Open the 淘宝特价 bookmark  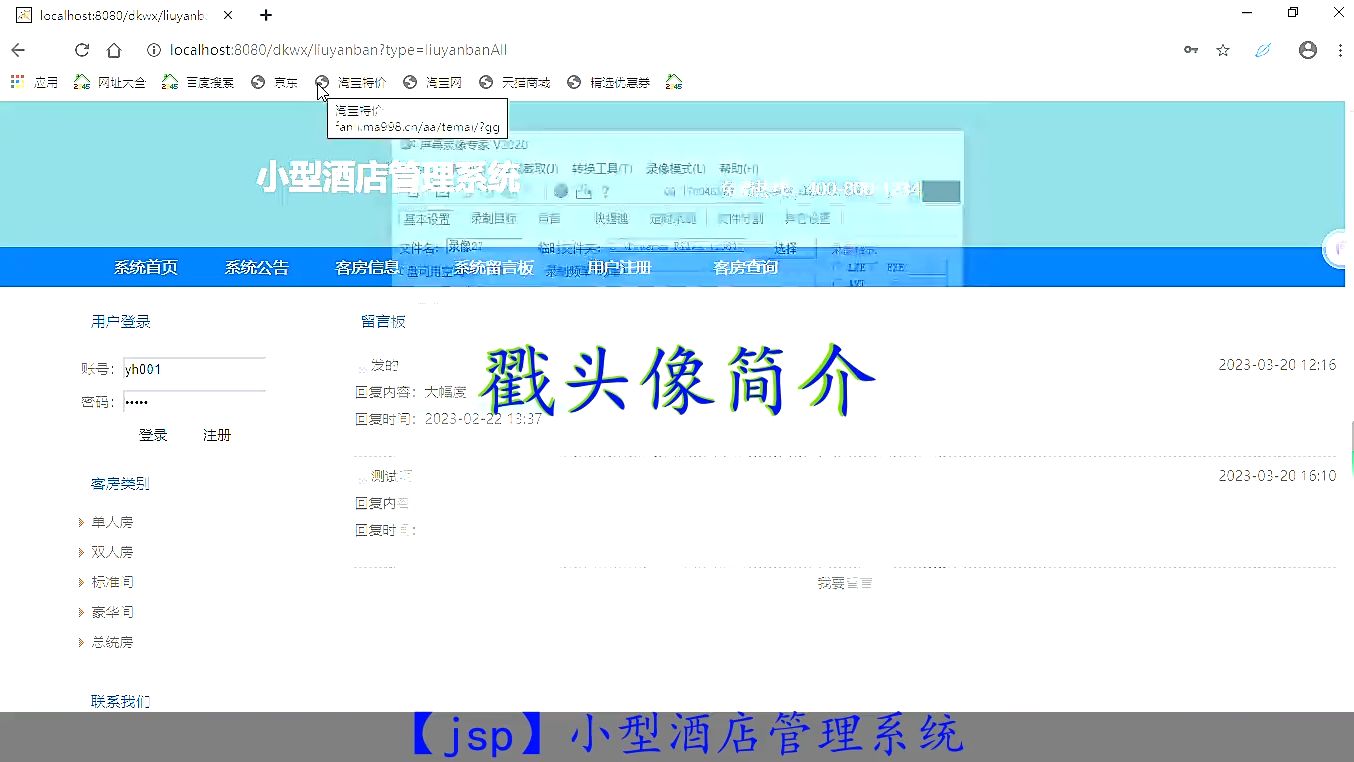(350, 82)
